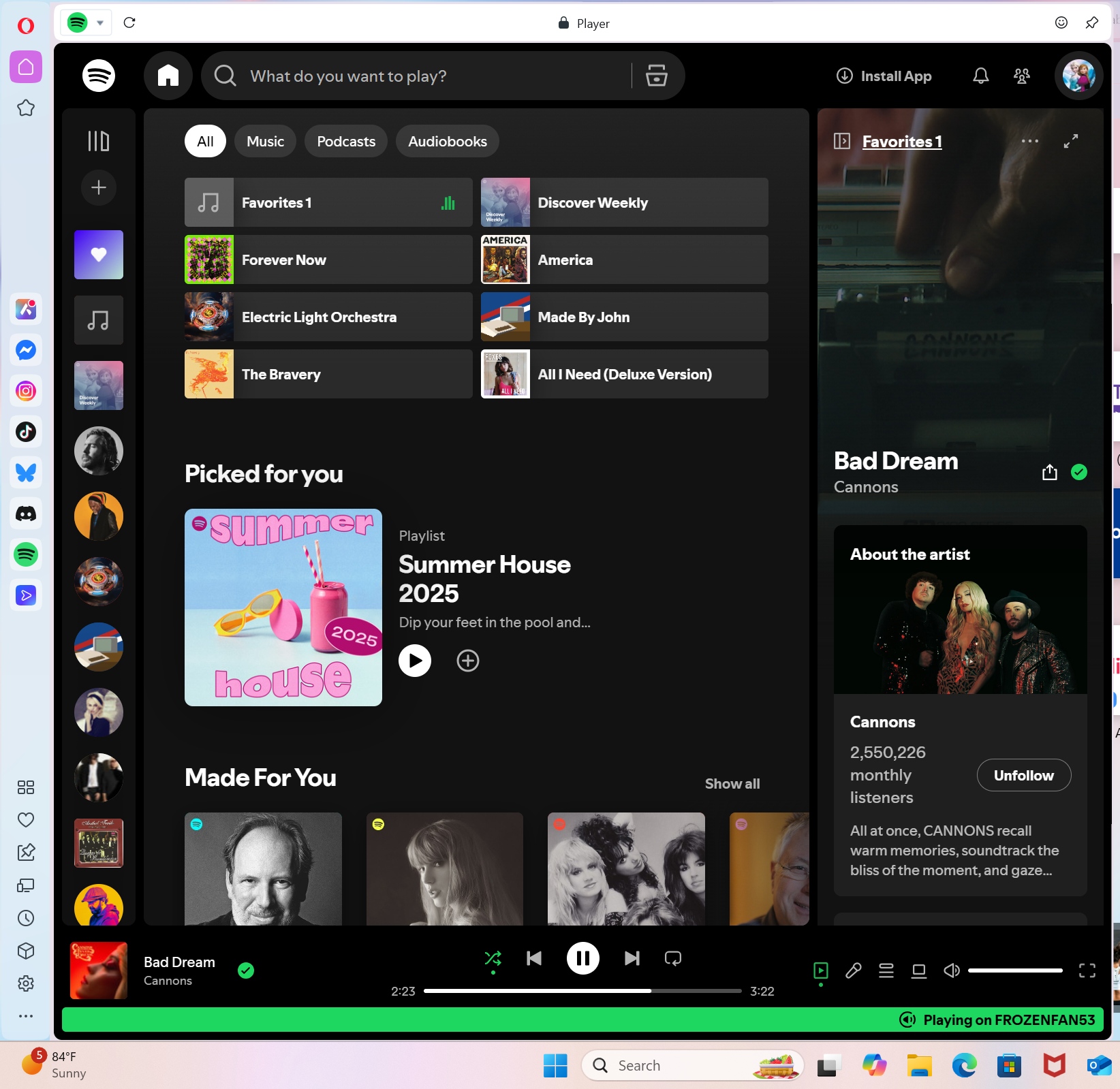Screen dimensions: 1120x1089
Task: Select the All filter chip
Action: pyautogui.click(x=205, y=141)
